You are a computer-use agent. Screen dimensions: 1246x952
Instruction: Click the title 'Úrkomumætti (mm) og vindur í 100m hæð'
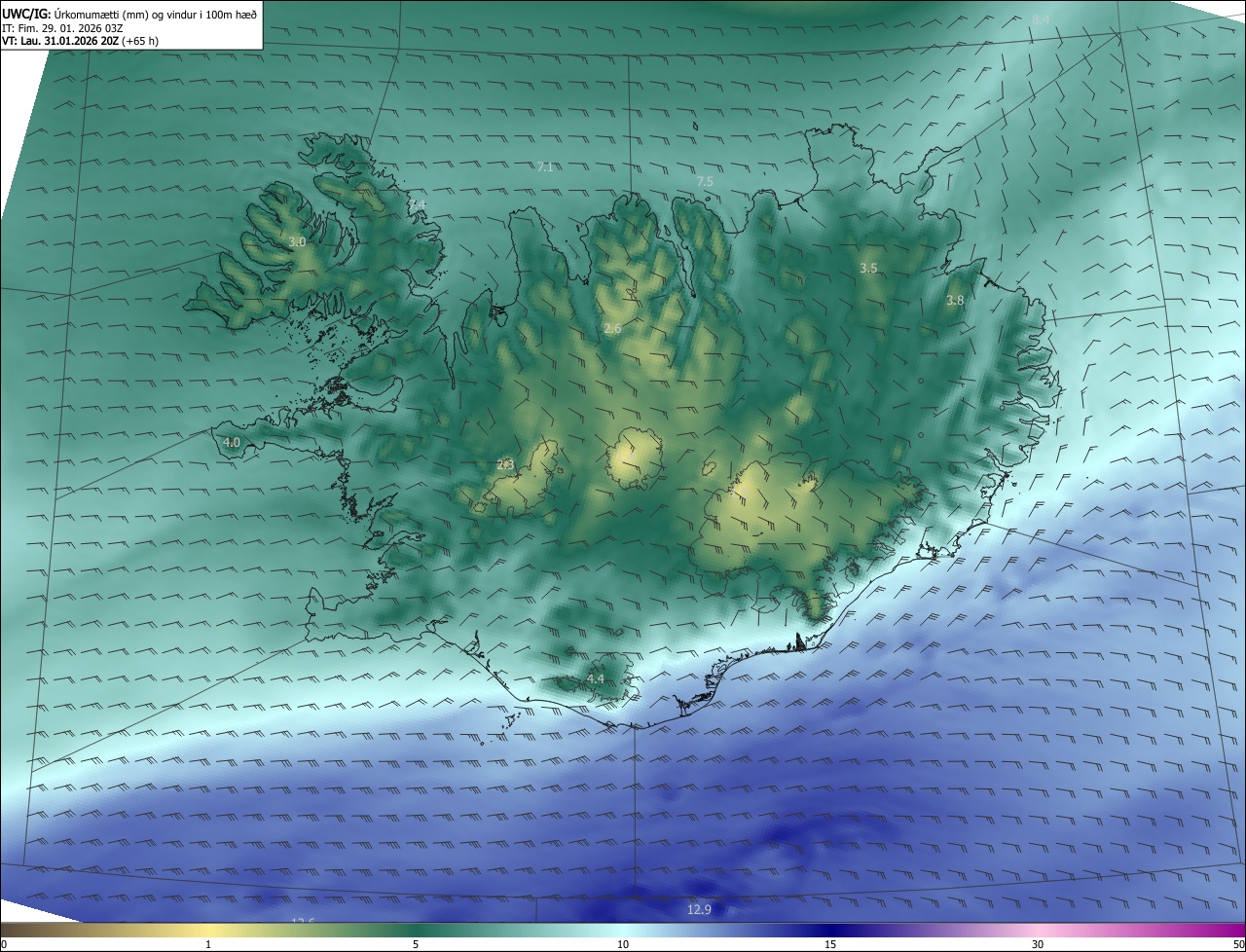[x=156, y=14]
